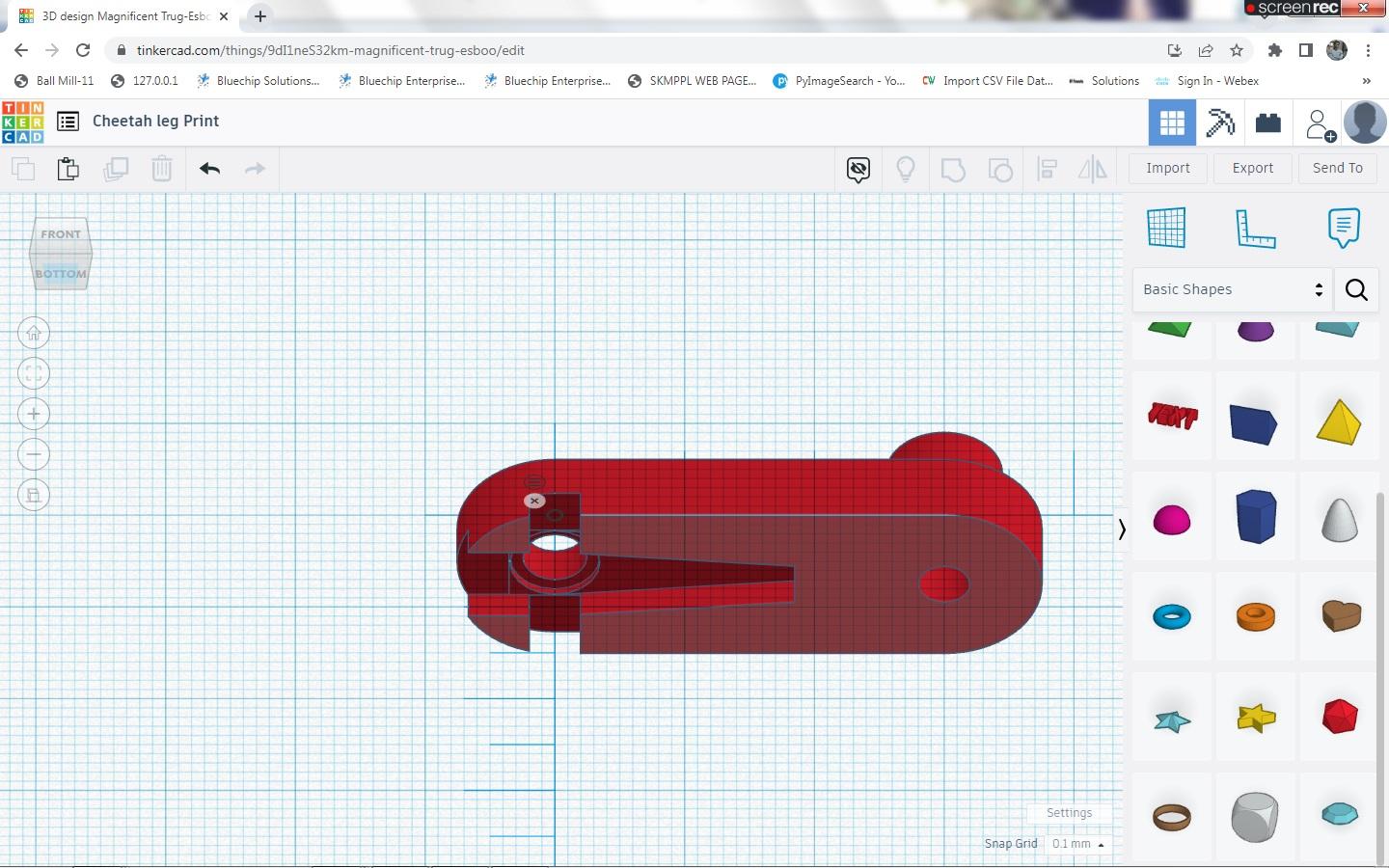Select the dark blue hexagonal prism shape
Image resolution: width=1389 pixels, height=868 pixels.
(1256, 516)
